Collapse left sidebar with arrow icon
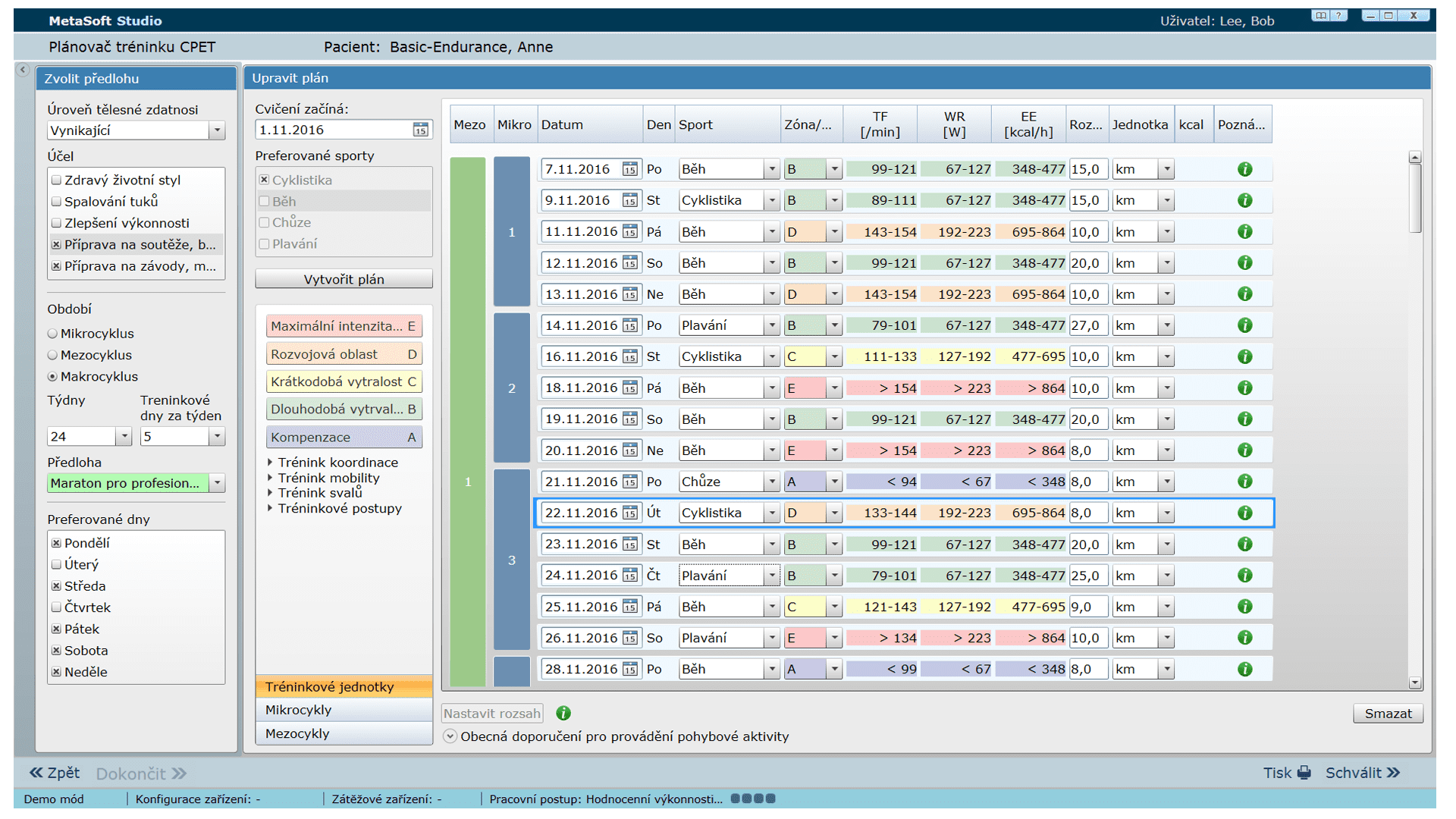This screenshot has height=819, width=1456. click(x=23, y=70)
